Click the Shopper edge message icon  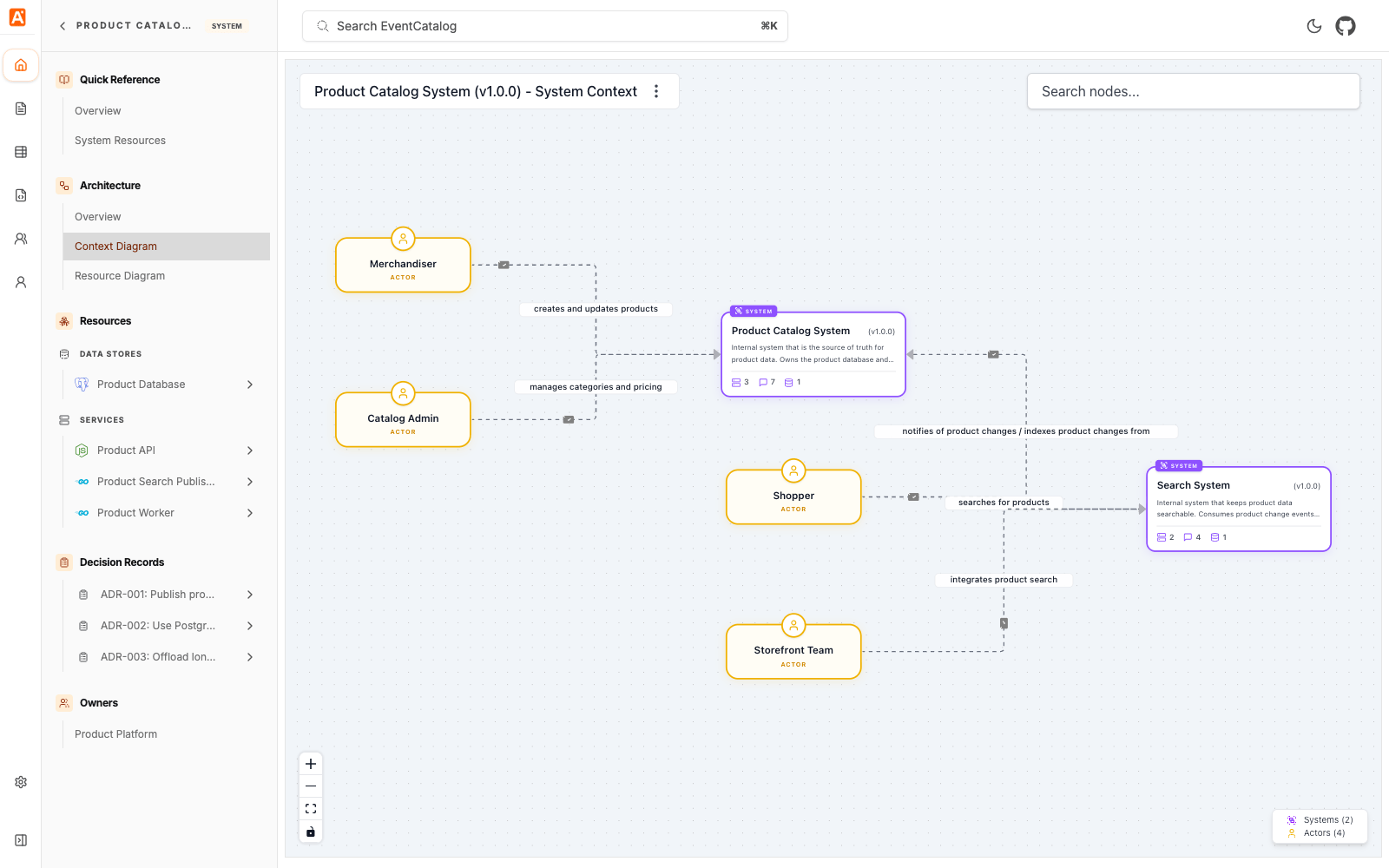tap(913, 497)
